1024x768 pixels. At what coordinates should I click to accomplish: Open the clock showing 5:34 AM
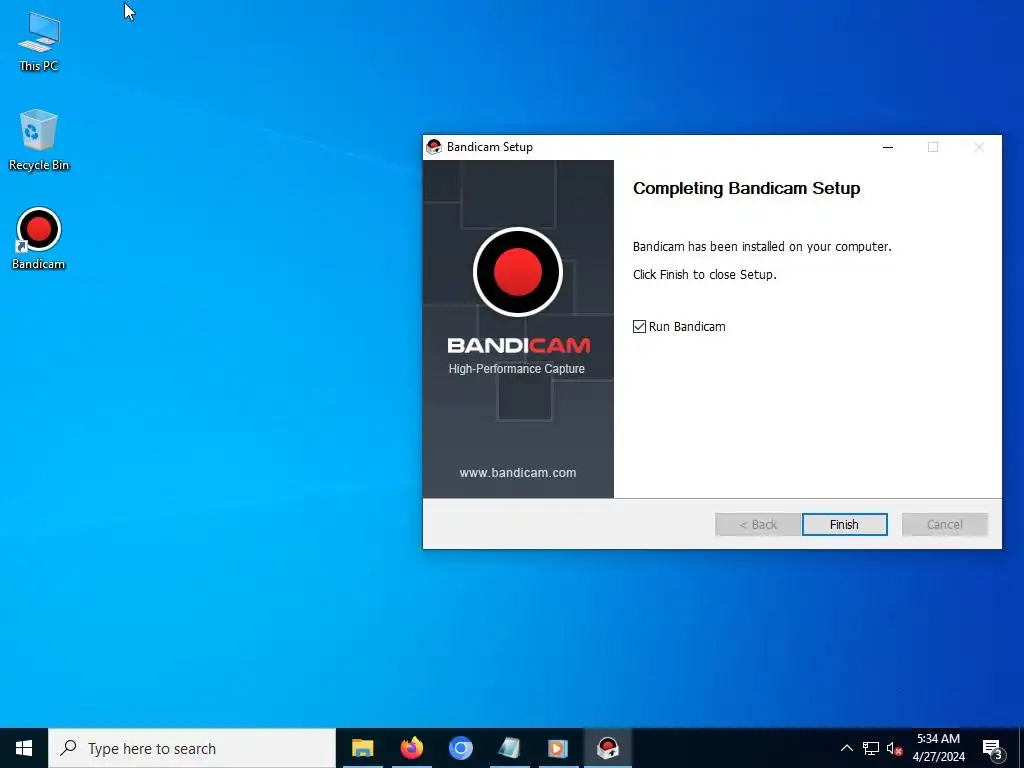938,748
